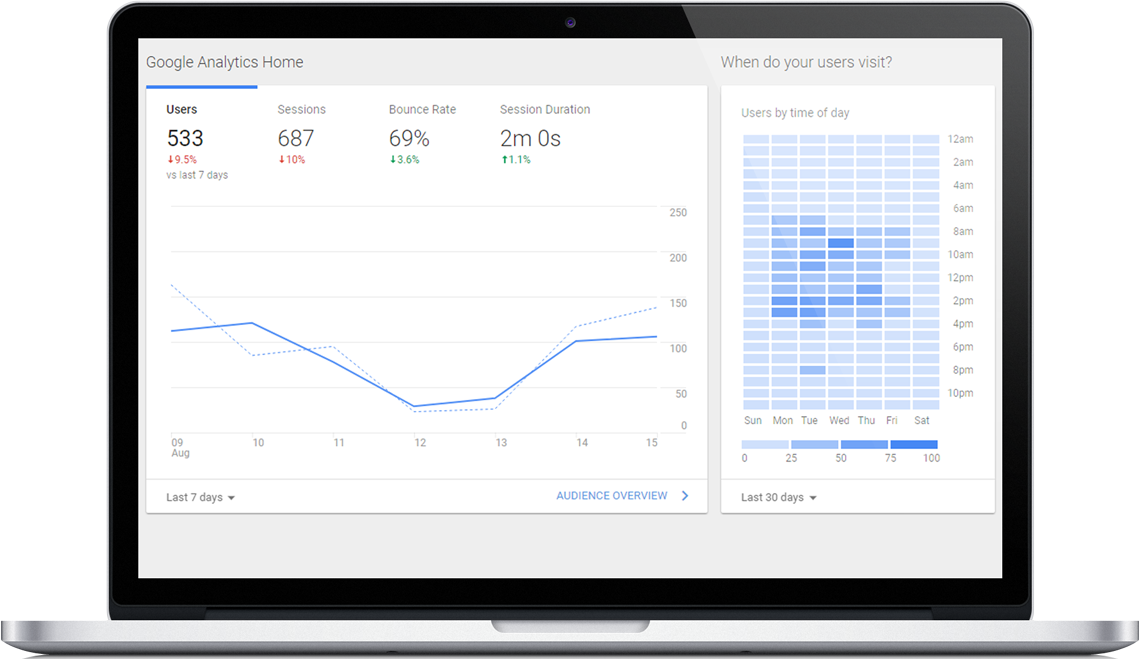
Task: Click the 'vs last 7 days' comparison label
Action: 197,175
